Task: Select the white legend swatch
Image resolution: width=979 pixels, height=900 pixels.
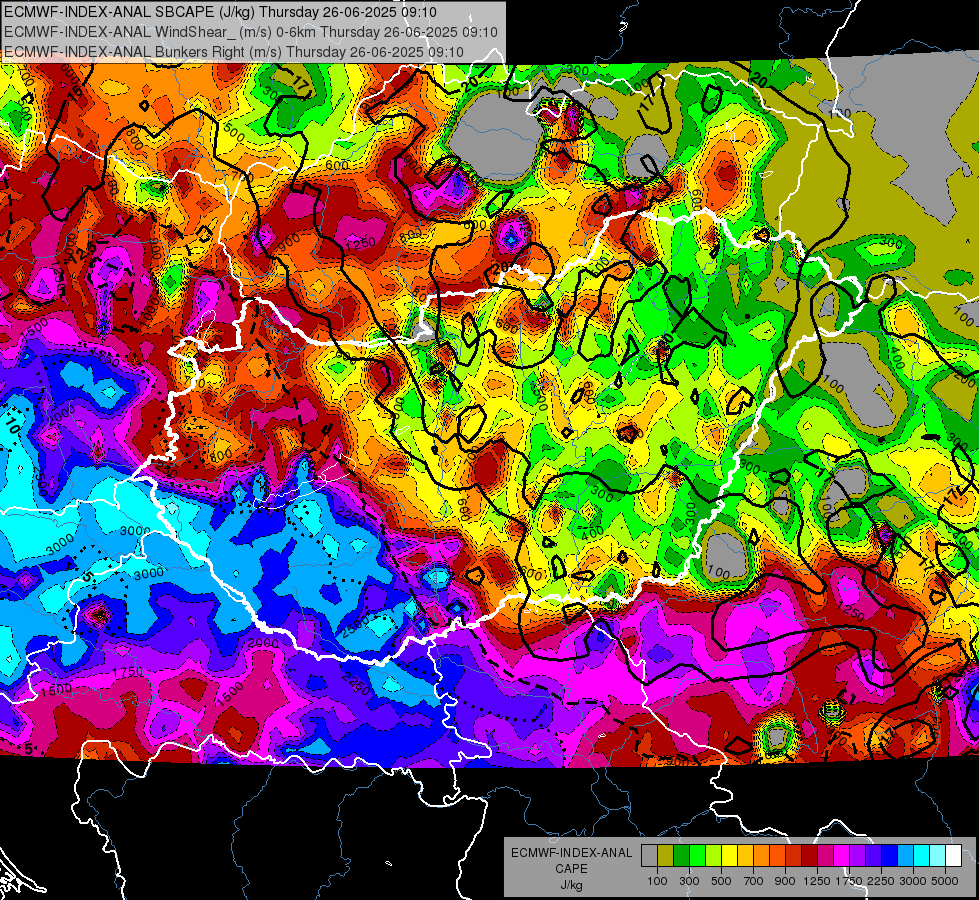Action: click(x=953, y=855)
